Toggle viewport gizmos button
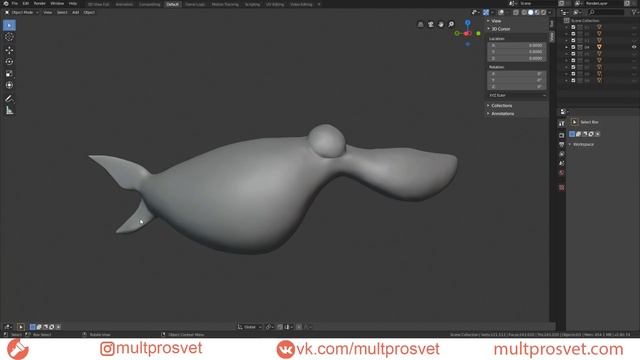This screenshot has height=360, width=640. tap(486, 13)
